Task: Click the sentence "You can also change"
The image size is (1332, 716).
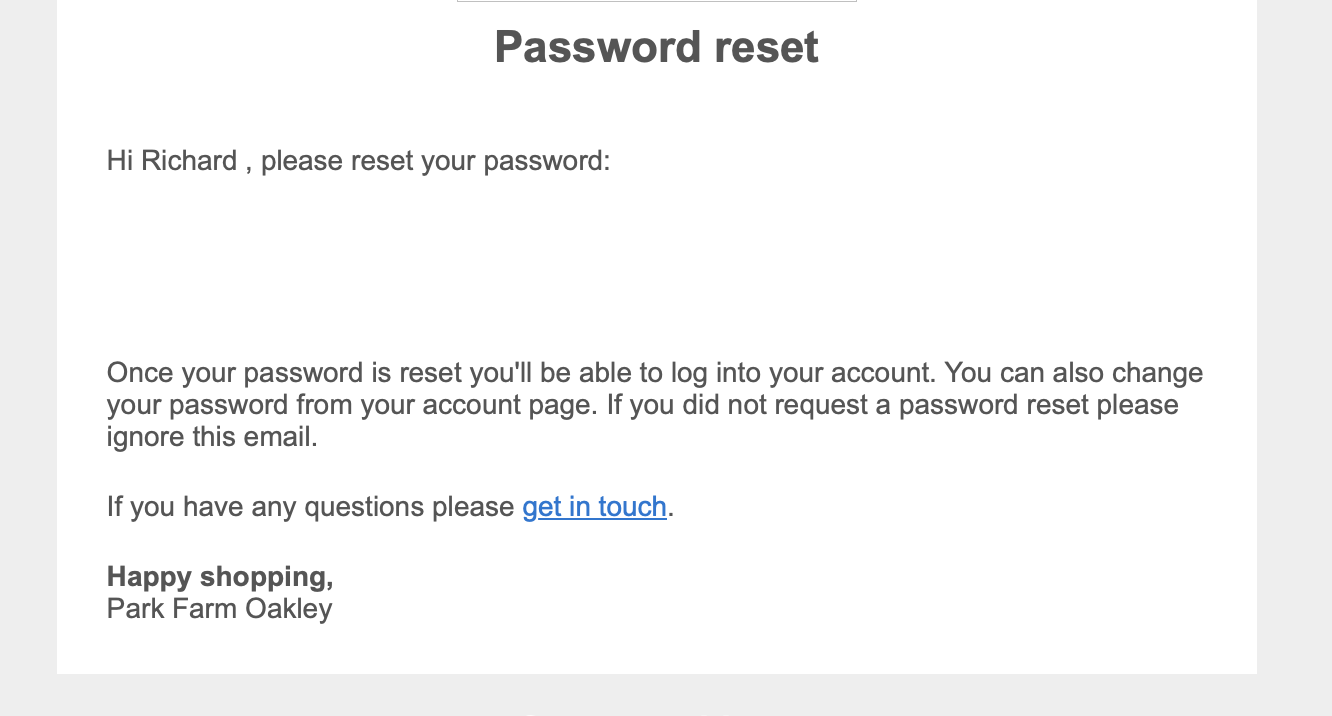Action: click(1073, 374)
